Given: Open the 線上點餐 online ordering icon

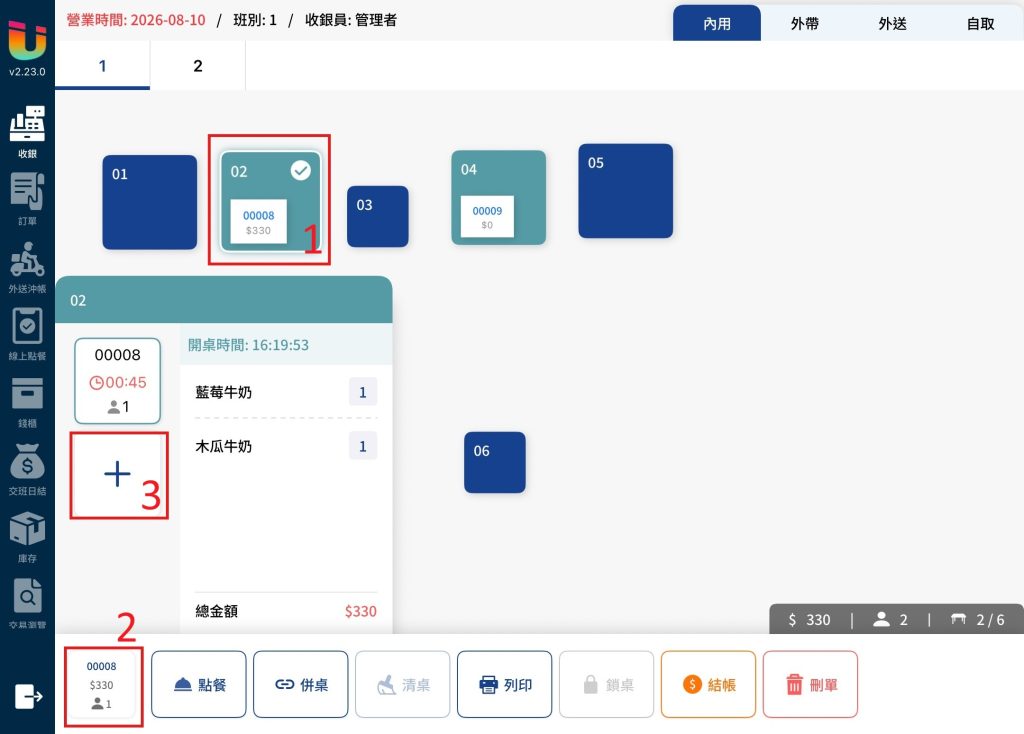Looking at the screenshot, I should point(27,326).
